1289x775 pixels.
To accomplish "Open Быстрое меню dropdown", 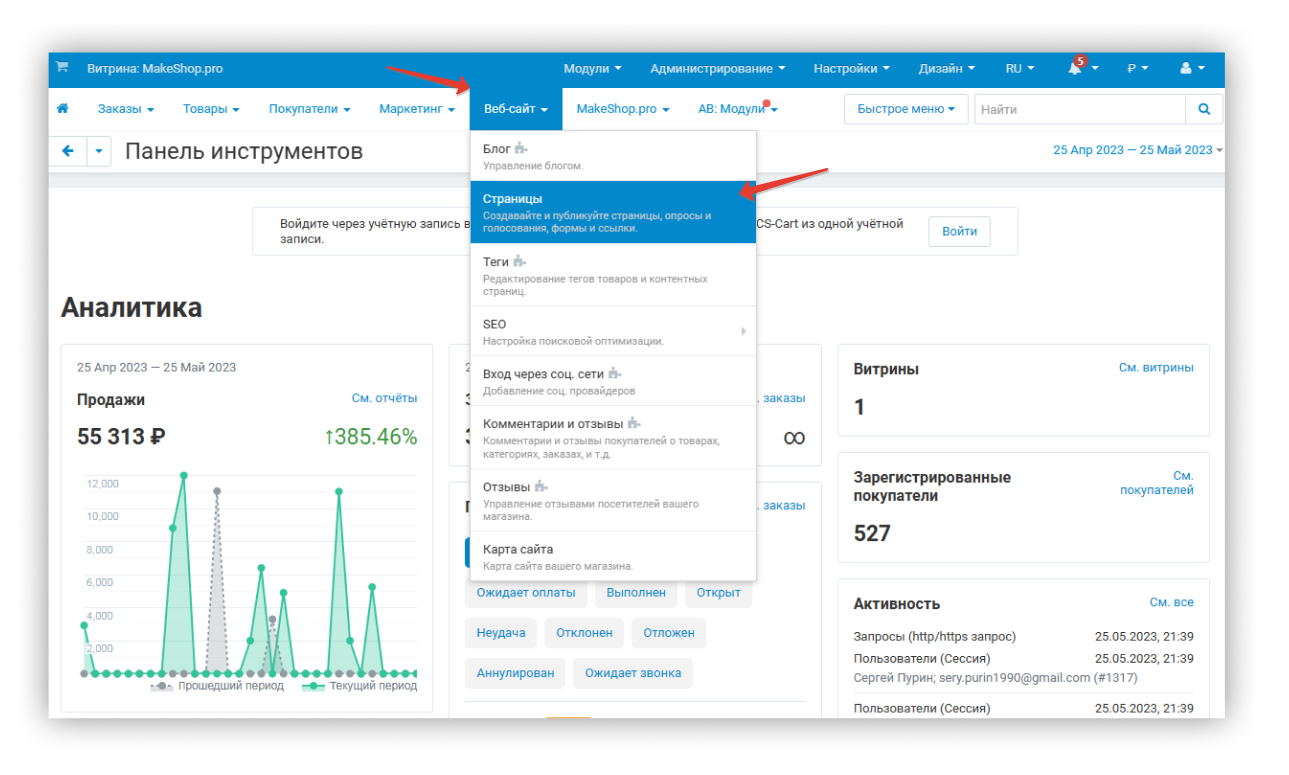I will click(905, 109).
